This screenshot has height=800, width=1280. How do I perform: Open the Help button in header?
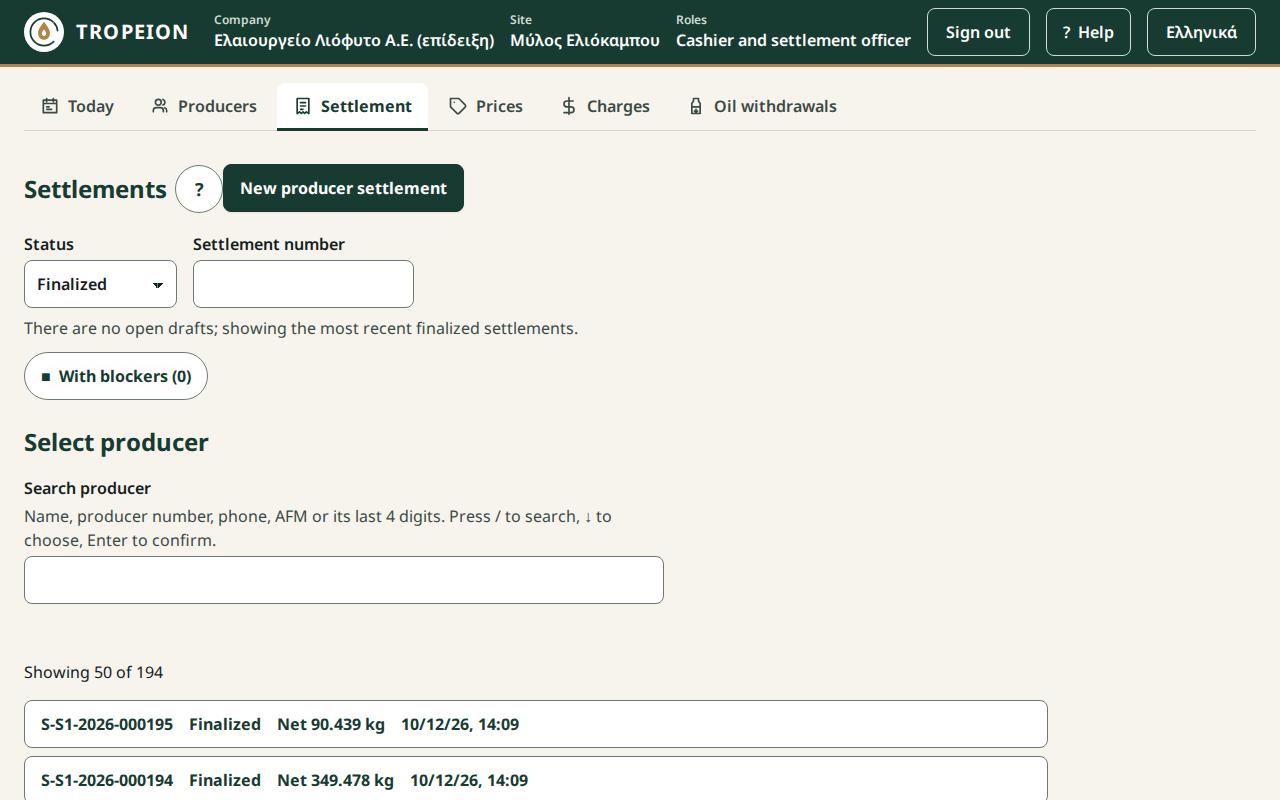(1088, 32)
